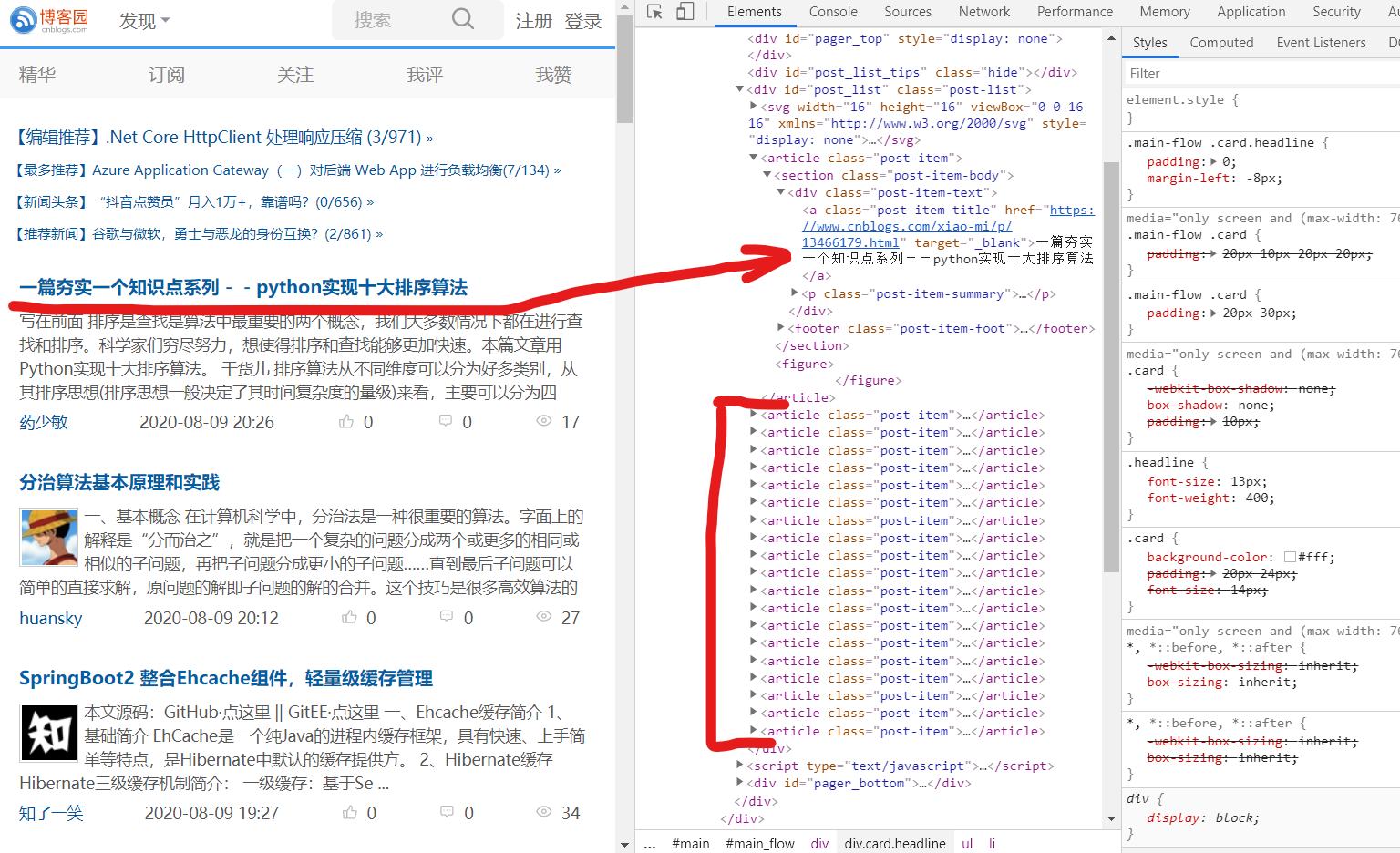The height and width of the screenshot is (853, 1400).
Task: Click the cnblogs logo icon
Action: pos(24,20)
